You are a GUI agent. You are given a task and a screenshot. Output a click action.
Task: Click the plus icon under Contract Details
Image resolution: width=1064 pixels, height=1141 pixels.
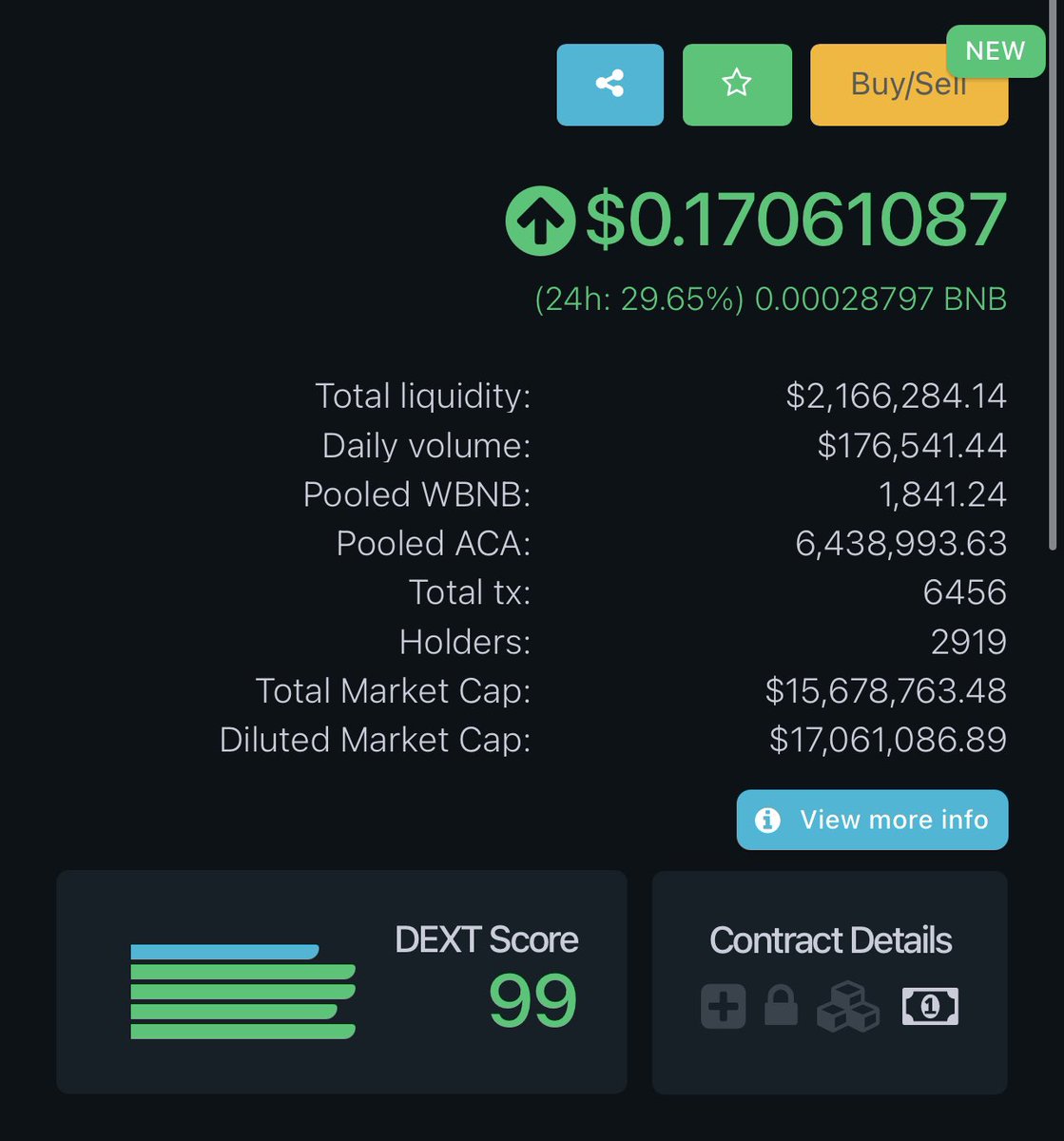[x=724, y=1005]
